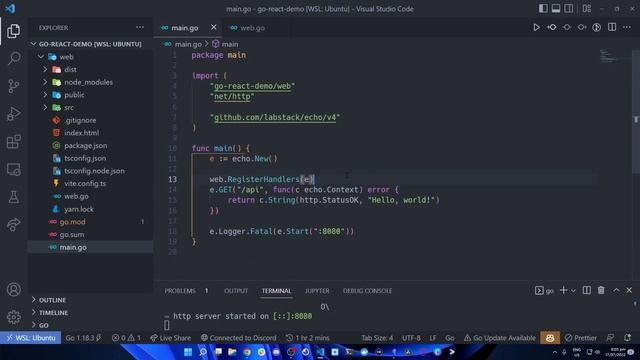Open errors and warnings status item
Image resolution: width=640 pixels, height=360 pixels.
click(126, 338)
